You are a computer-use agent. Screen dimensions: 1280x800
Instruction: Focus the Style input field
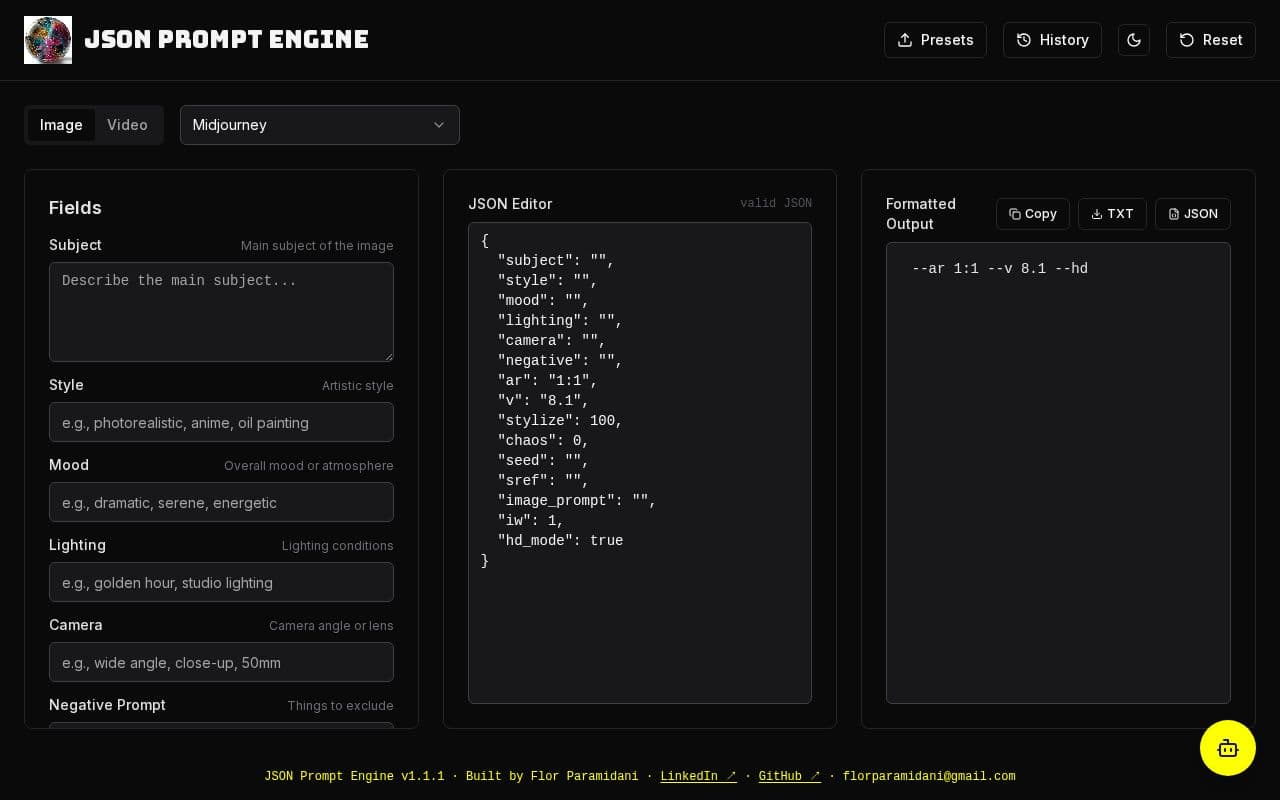[221, 422]
